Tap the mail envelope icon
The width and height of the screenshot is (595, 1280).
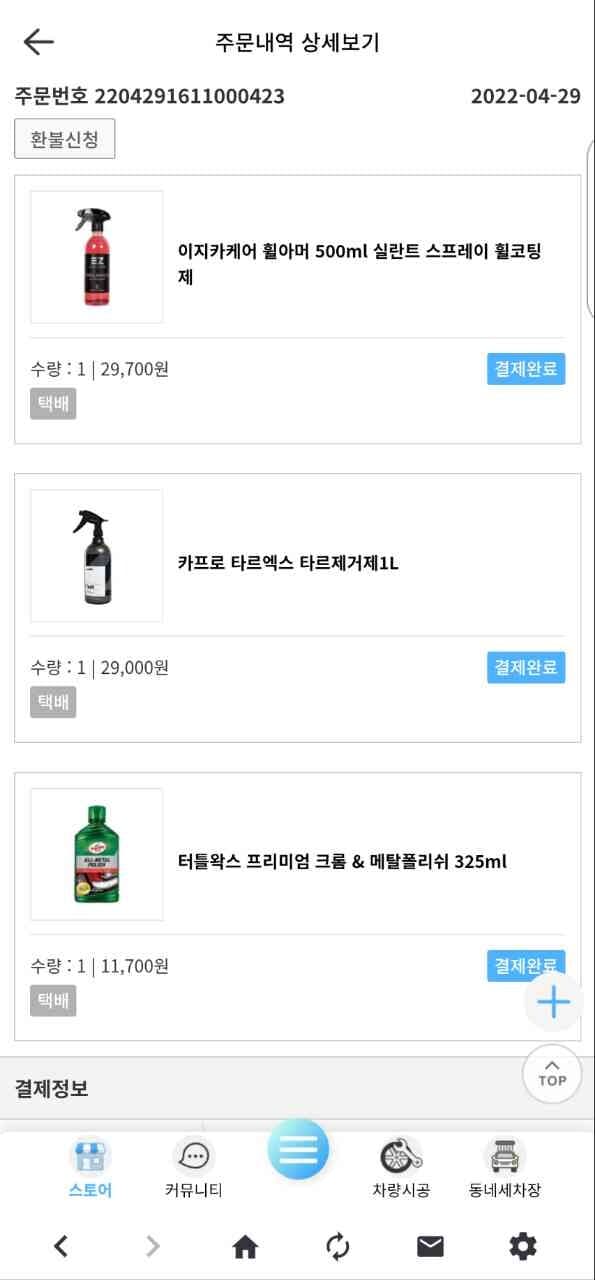(428, 1246)
